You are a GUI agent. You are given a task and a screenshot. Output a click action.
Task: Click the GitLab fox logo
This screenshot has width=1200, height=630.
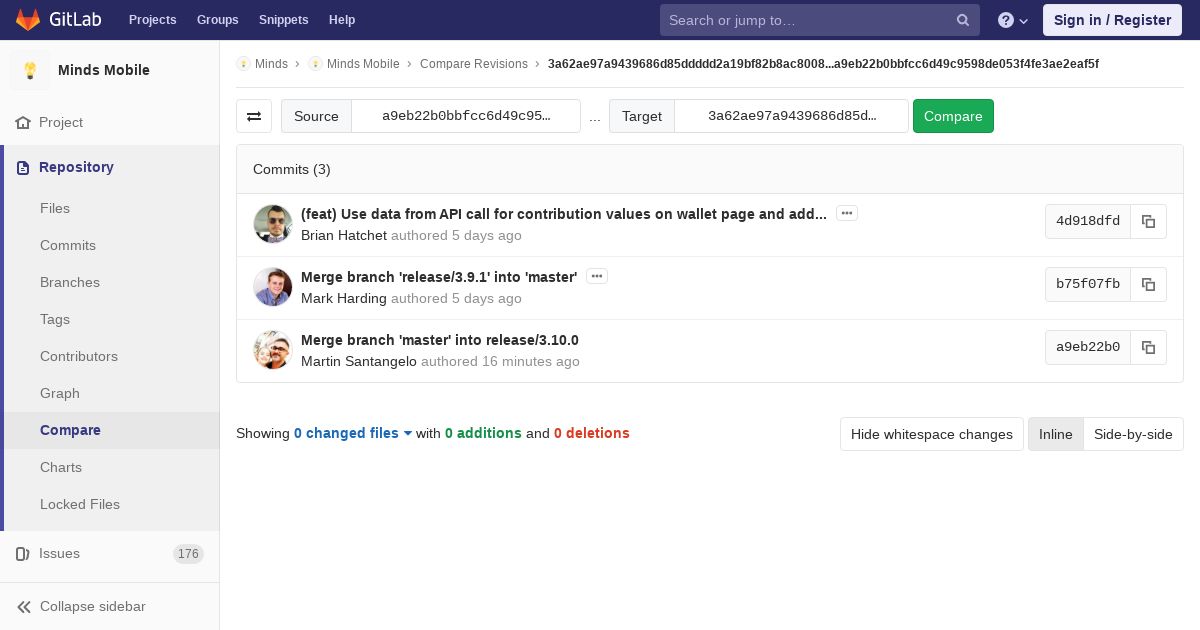[x=28, y=20]
